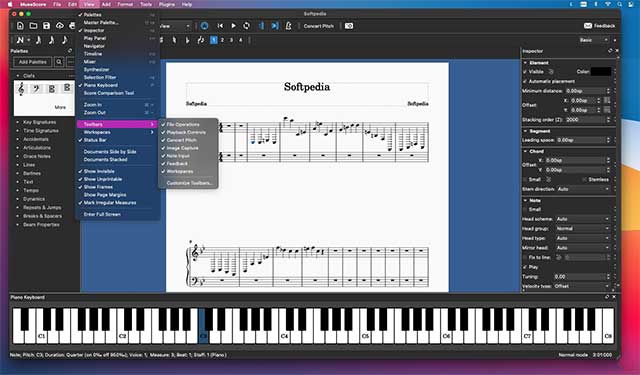Start playback with the Play button
The height and width of the screenshot is (375, 640).
point(233,26)
